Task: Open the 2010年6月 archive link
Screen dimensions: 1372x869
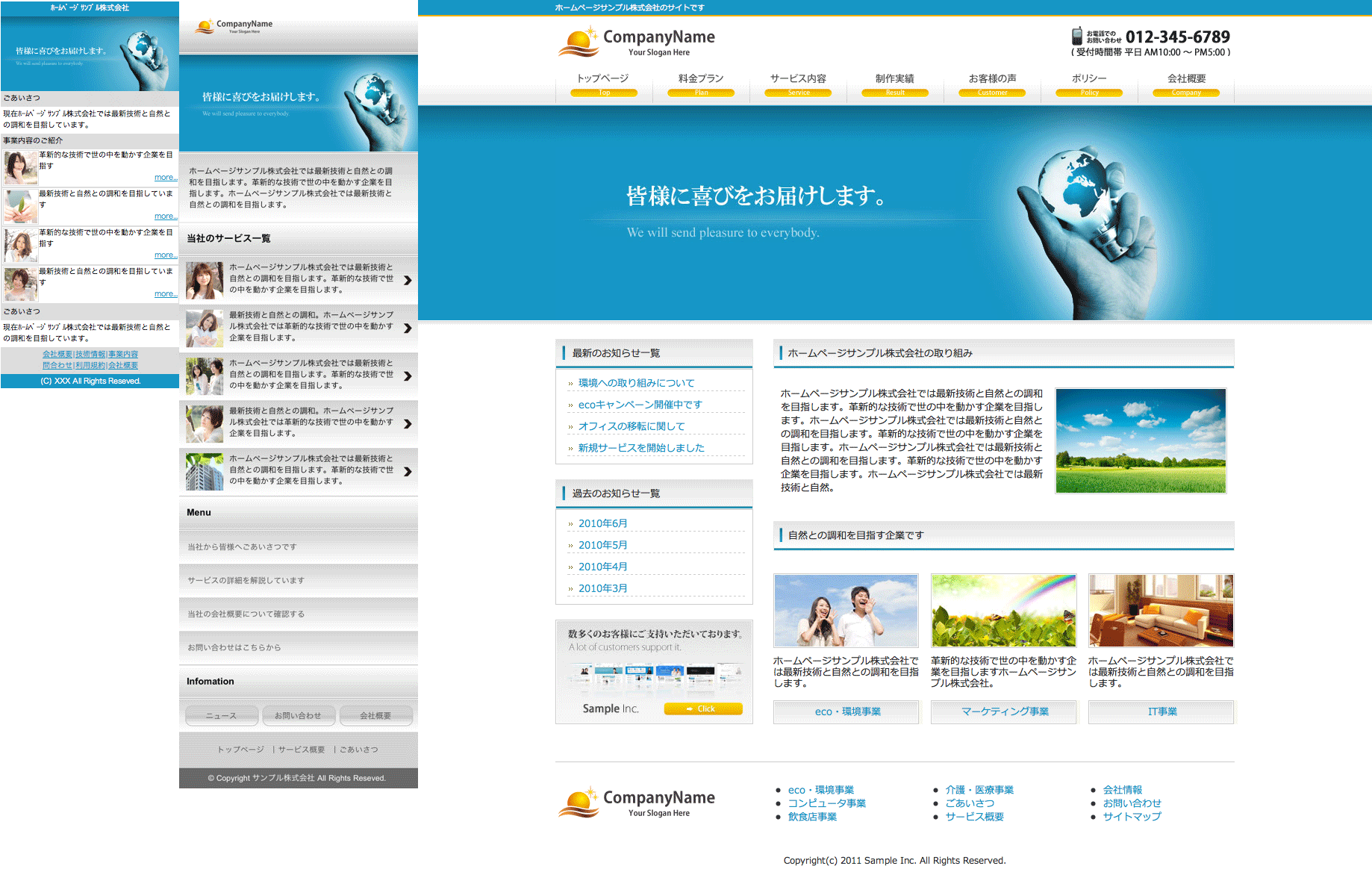Action: (x=602, y=523)
